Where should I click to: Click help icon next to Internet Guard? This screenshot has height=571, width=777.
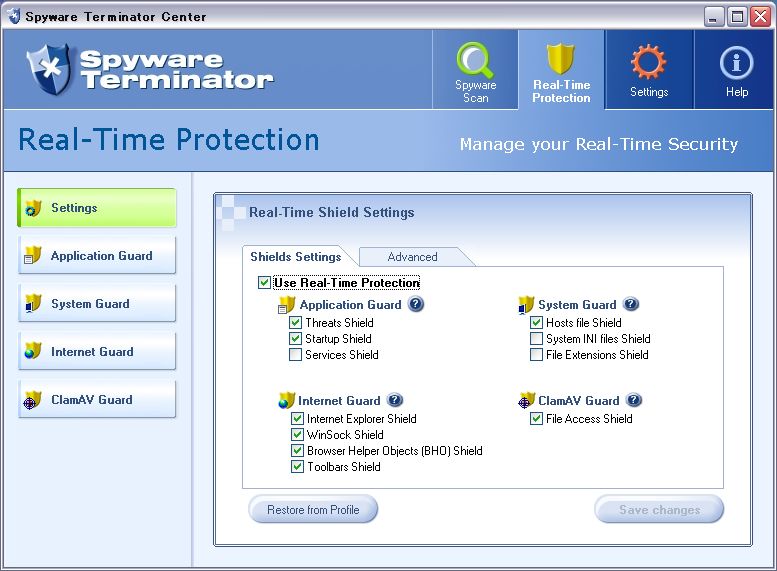pos(395,400)
